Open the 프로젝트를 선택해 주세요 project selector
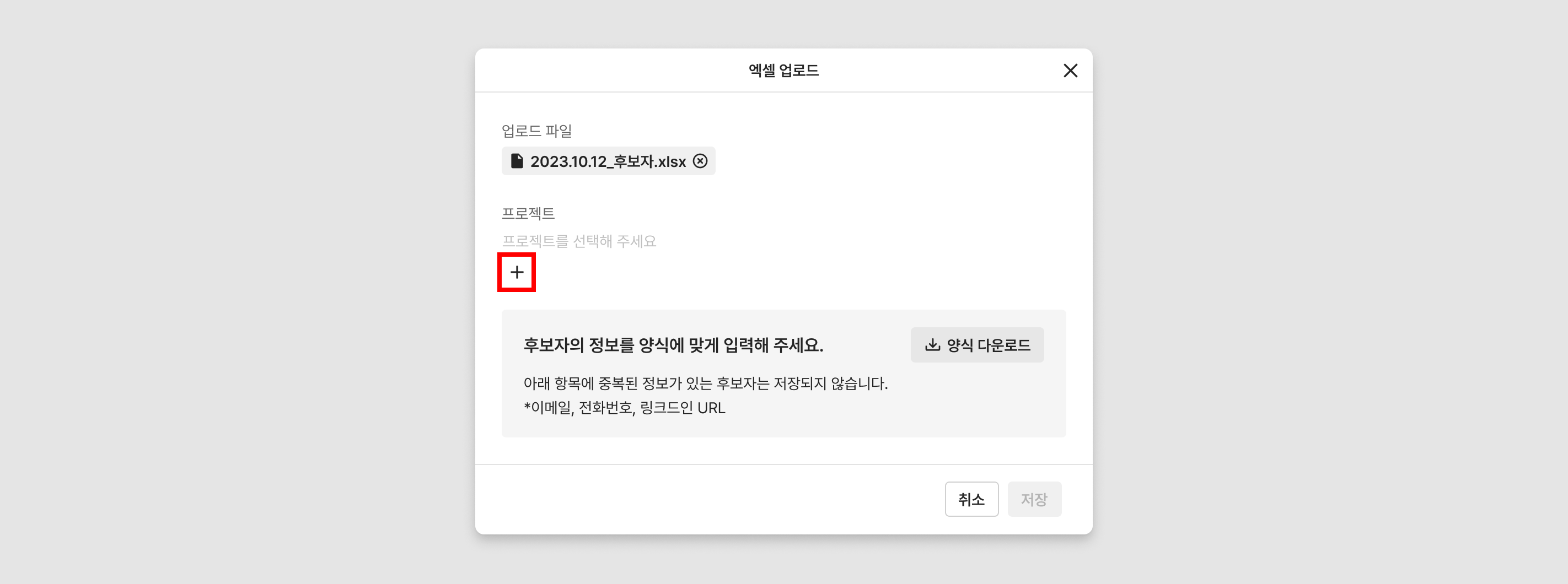 coord(578,241)
